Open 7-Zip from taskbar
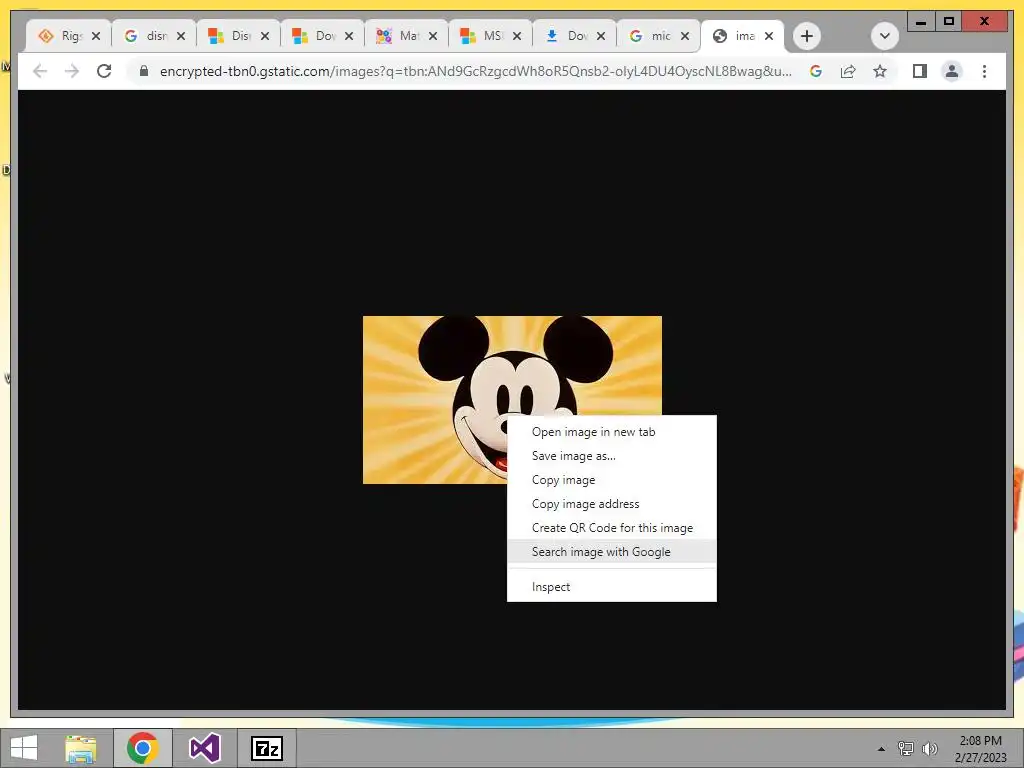Image resolution: width=1024 pixels, height=768 pixels. click(266, 748)
